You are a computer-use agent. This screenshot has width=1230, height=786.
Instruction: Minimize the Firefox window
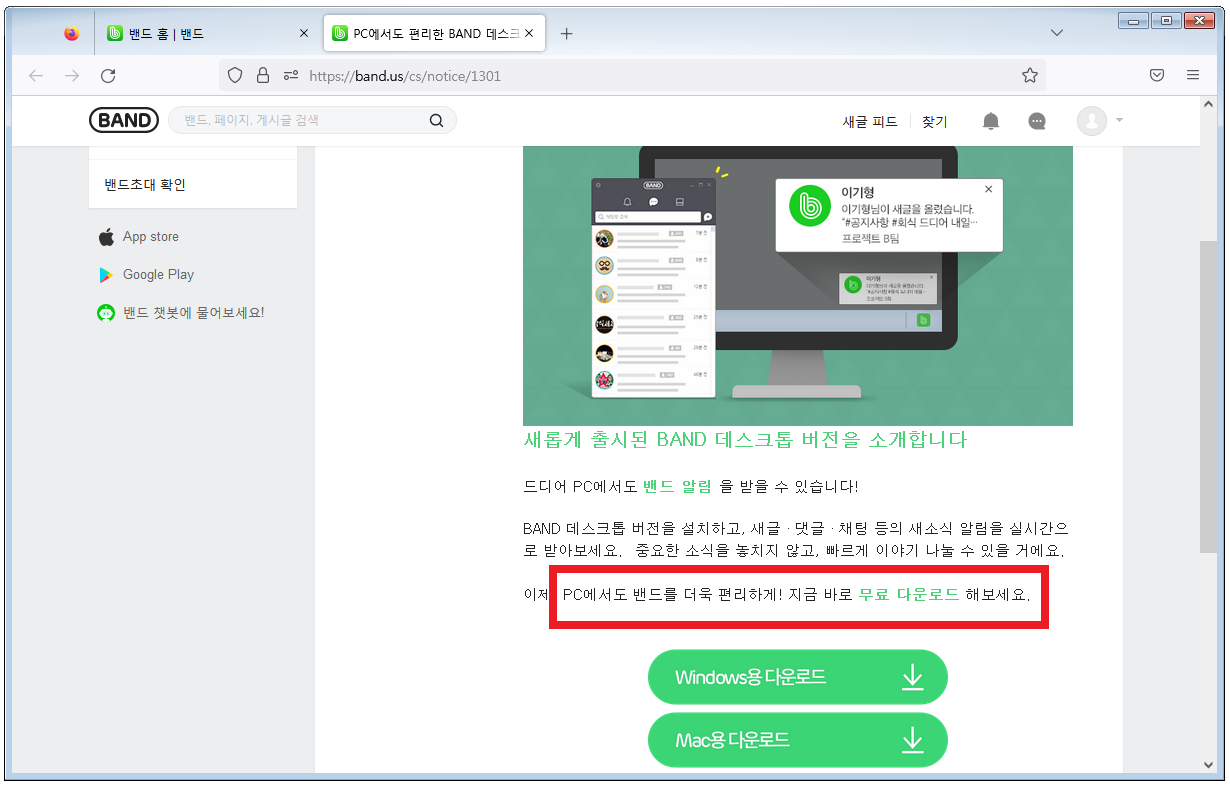pyautogui.click(x=1133, y=19)
